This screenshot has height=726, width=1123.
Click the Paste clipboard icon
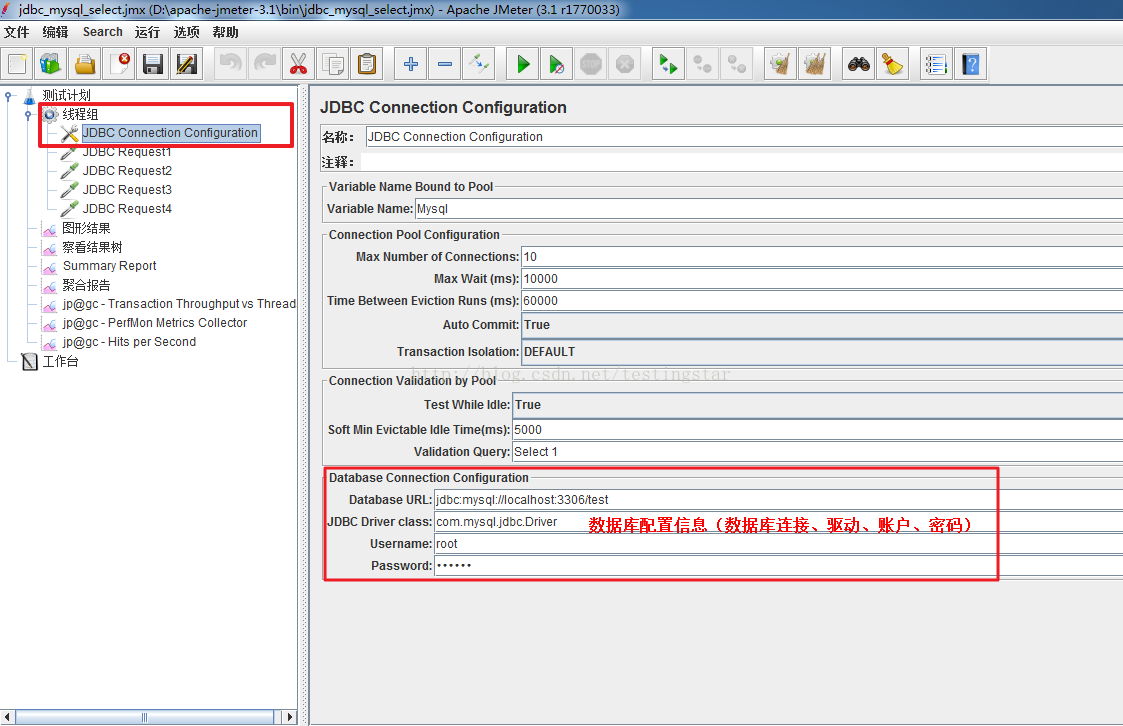pos(367,64)
